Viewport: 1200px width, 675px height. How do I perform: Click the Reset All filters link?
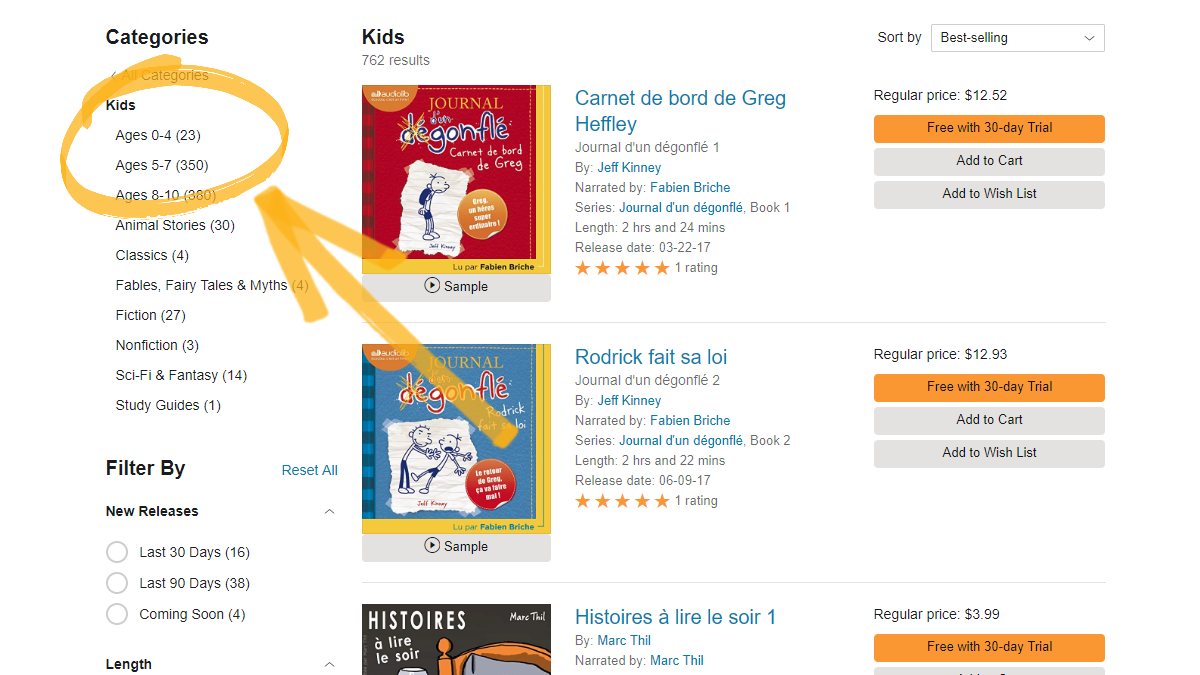coord(309,470)
